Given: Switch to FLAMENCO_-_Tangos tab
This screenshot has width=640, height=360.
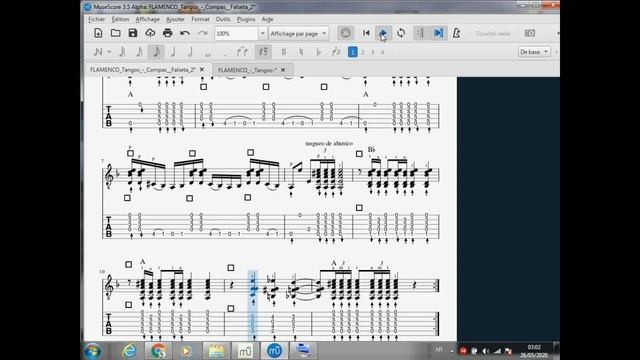Looking at the screenshot, I should 247,70.
